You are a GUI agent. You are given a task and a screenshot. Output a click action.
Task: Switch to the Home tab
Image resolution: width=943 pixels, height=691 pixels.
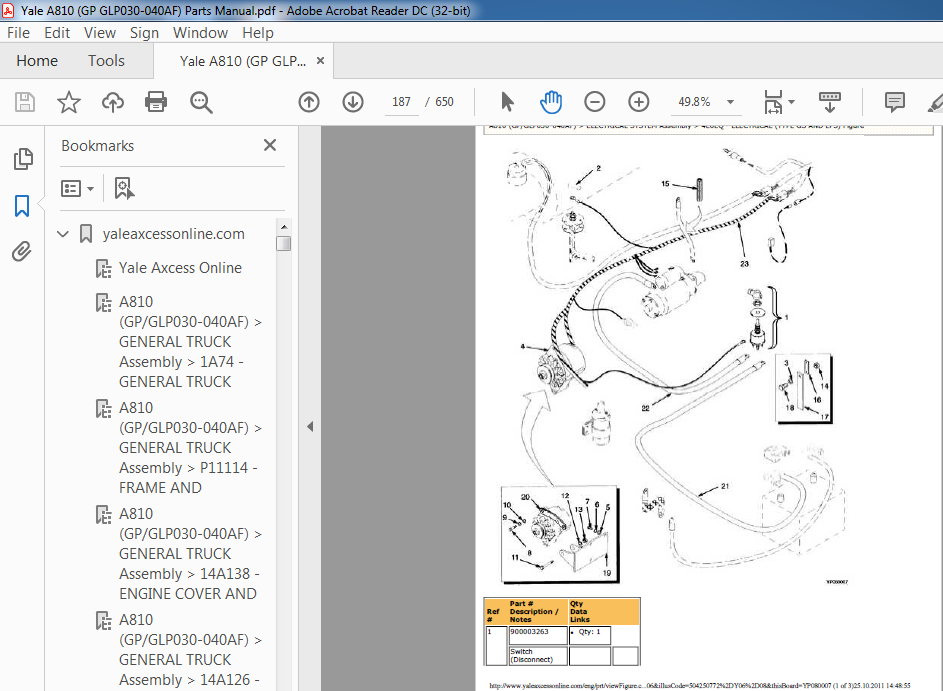click(37, 61)
